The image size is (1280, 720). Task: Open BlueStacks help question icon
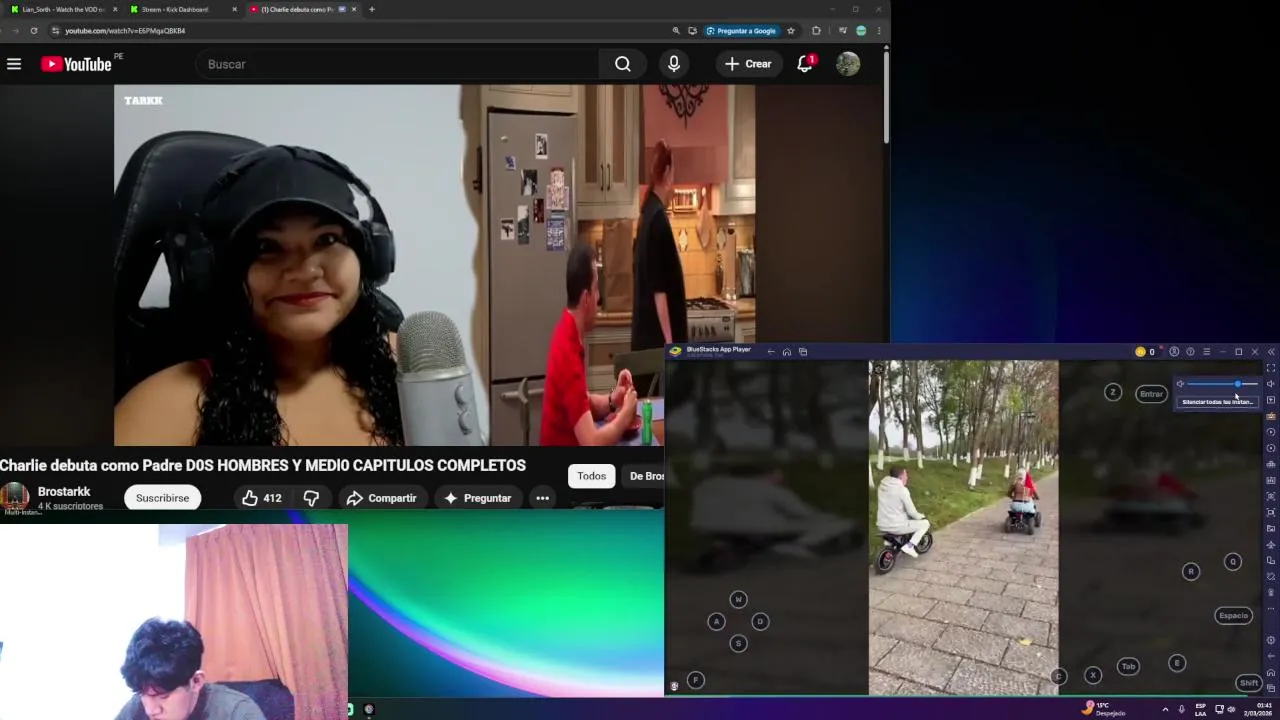click(x=1190, y=351)
